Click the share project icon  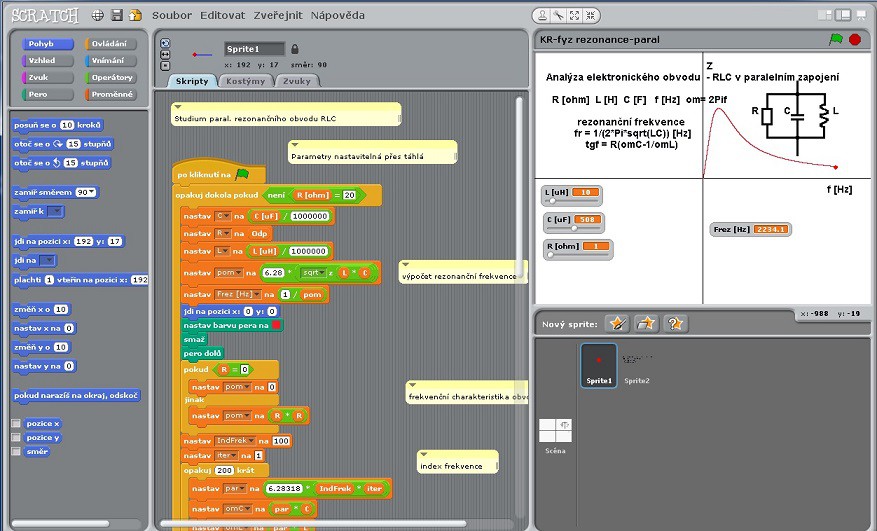click(134, 16)
